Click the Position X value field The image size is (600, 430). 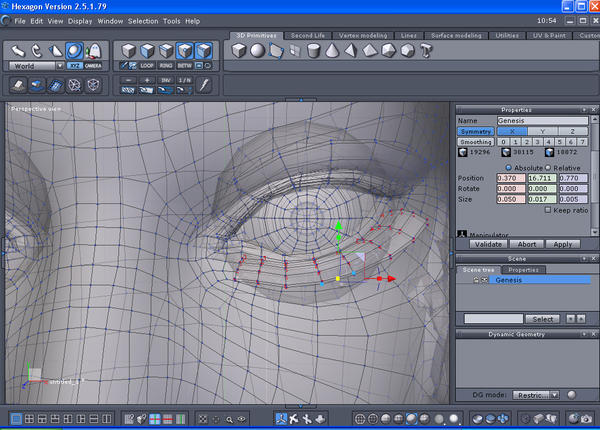click(x=512, y=177)
